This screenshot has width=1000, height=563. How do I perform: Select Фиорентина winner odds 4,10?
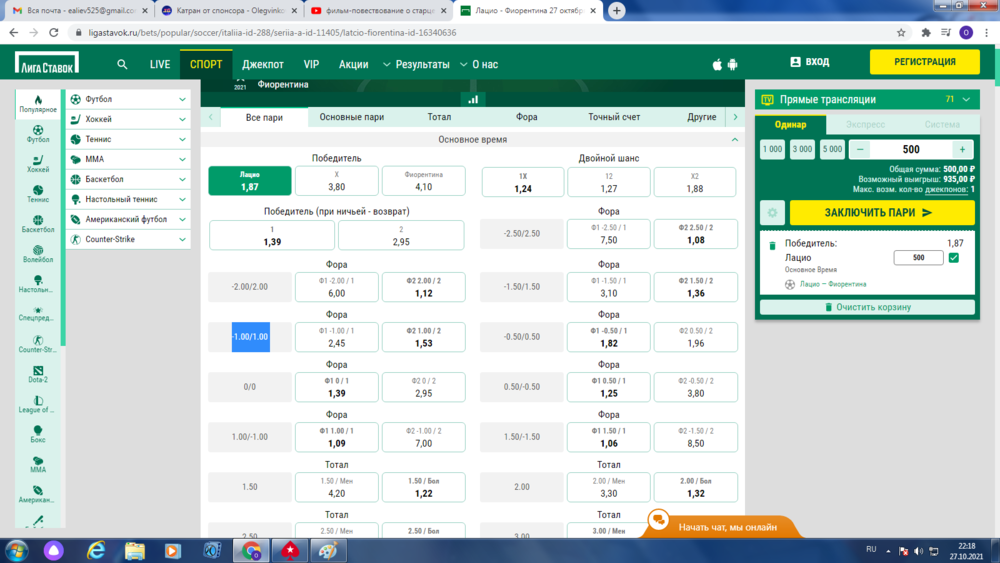[x=423, y=181]
